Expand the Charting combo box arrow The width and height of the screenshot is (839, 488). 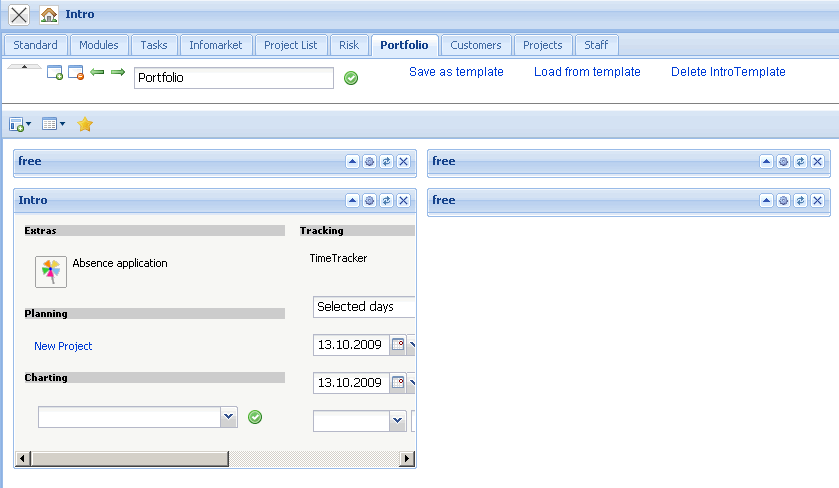coord(228,417)
